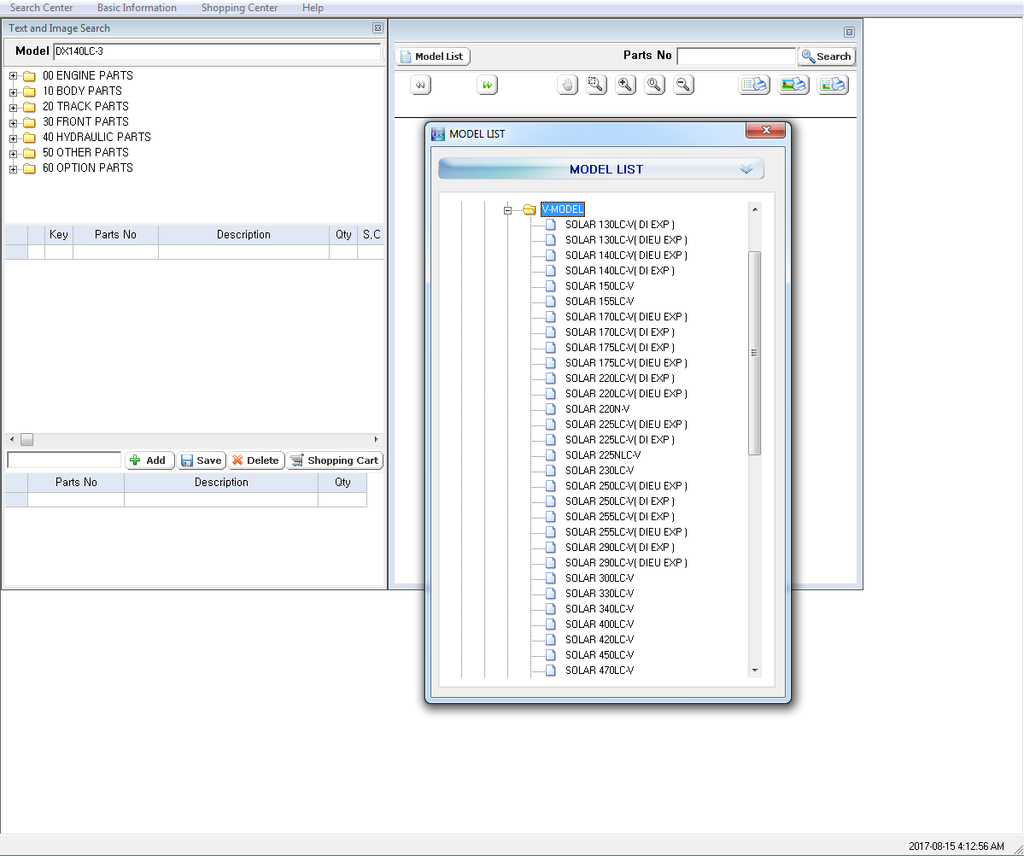The height and width of the screenshot is (856, 1024).
Task: Select SOLAR 155LC-V model
Action: pyautogui.click(x=600, y=302)
